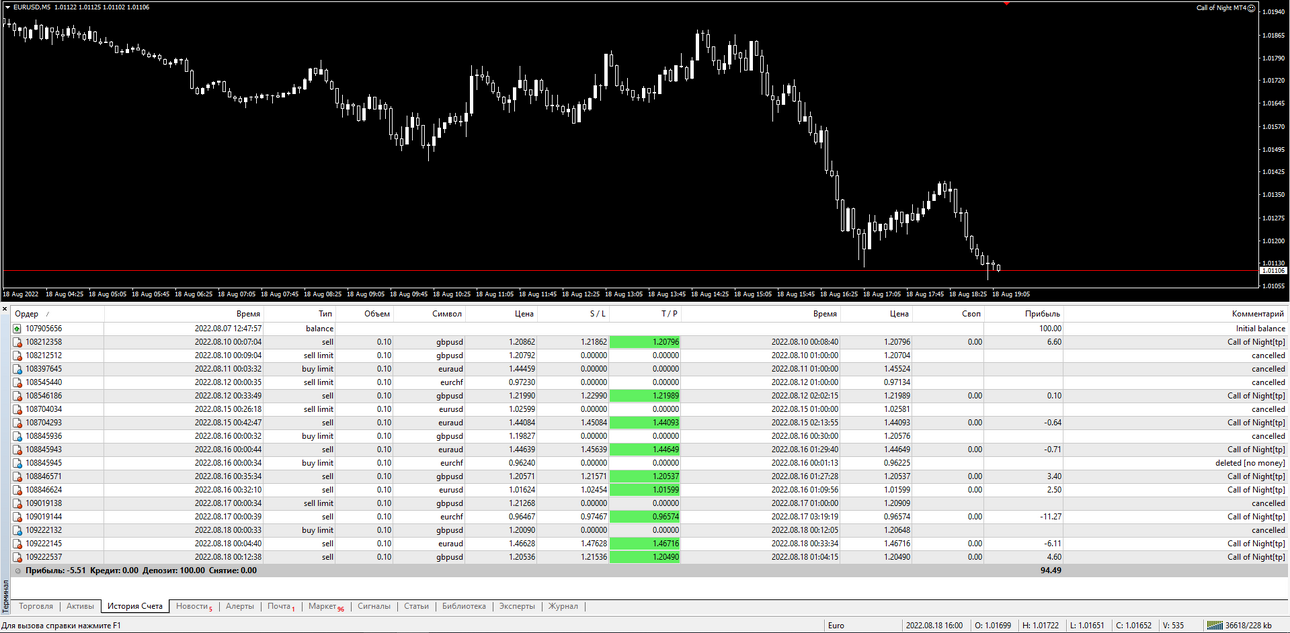Switch to the Эксперты tab
The image size is (1290, 633).
[x=517, y=606]
